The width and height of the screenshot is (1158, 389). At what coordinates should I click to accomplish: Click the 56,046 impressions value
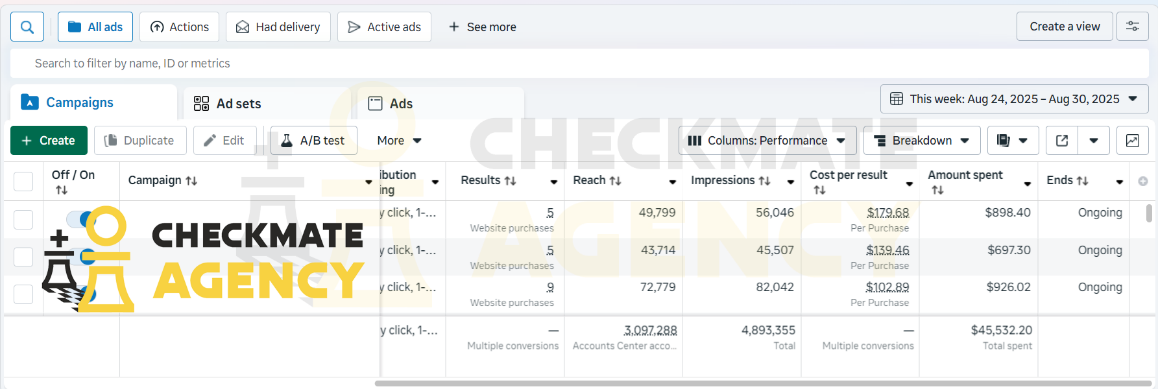coord(775,213)
